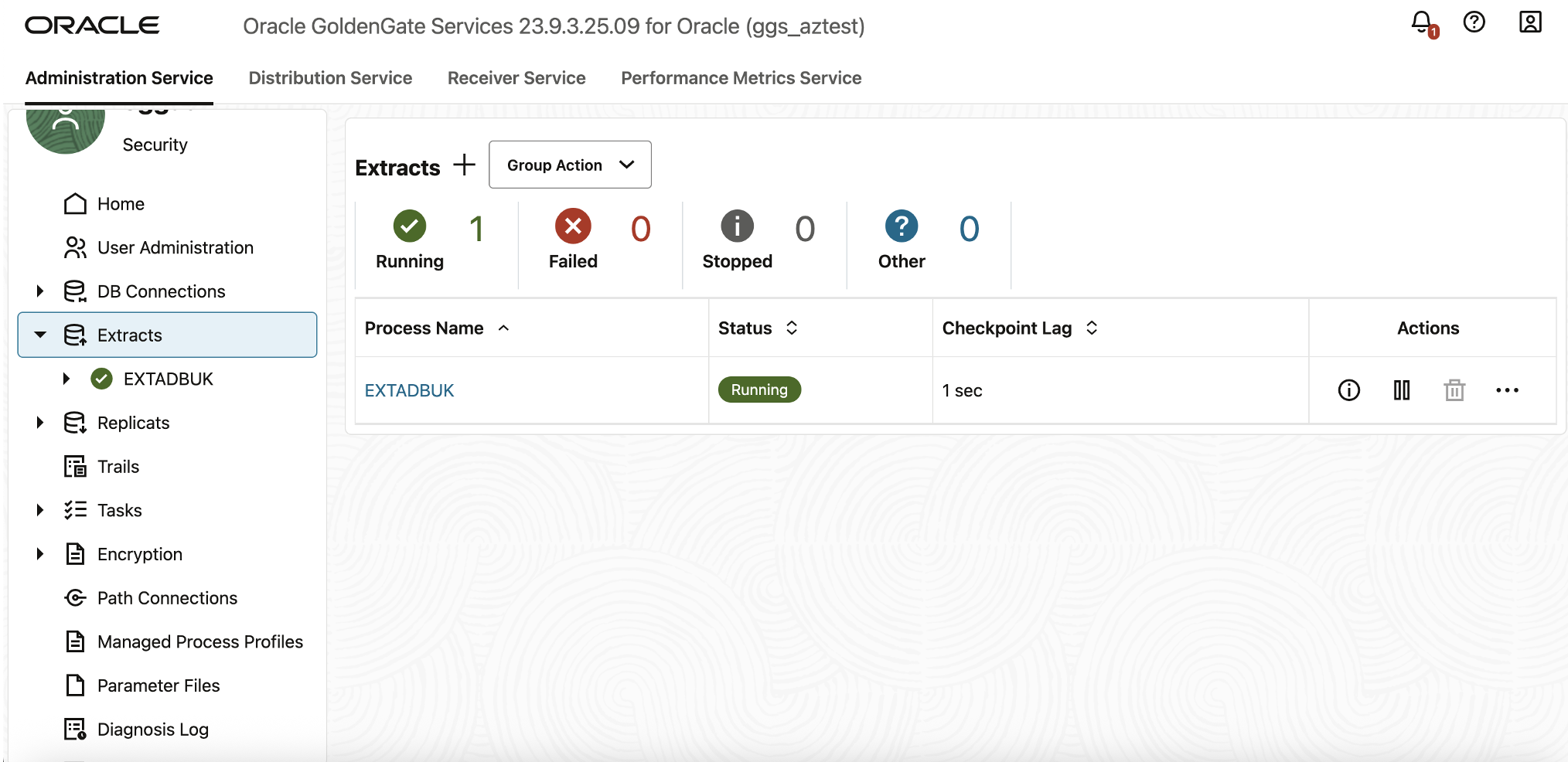1568x762 pixels.
Task: Click the Oracle GoldenGate Services page title
Action: [x=554, y=26]
